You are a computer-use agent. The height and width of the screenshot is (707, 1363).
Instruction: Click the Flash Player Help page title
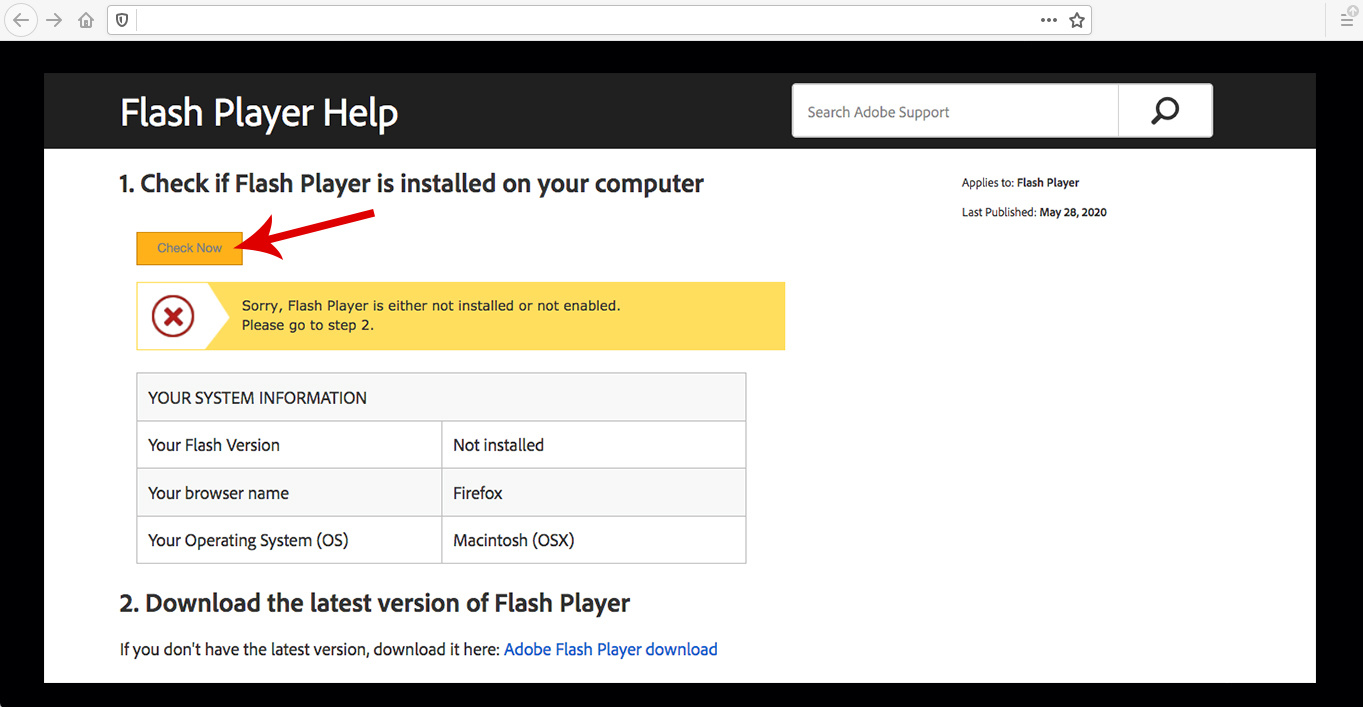pyautogui.click(x=259, y=113)
